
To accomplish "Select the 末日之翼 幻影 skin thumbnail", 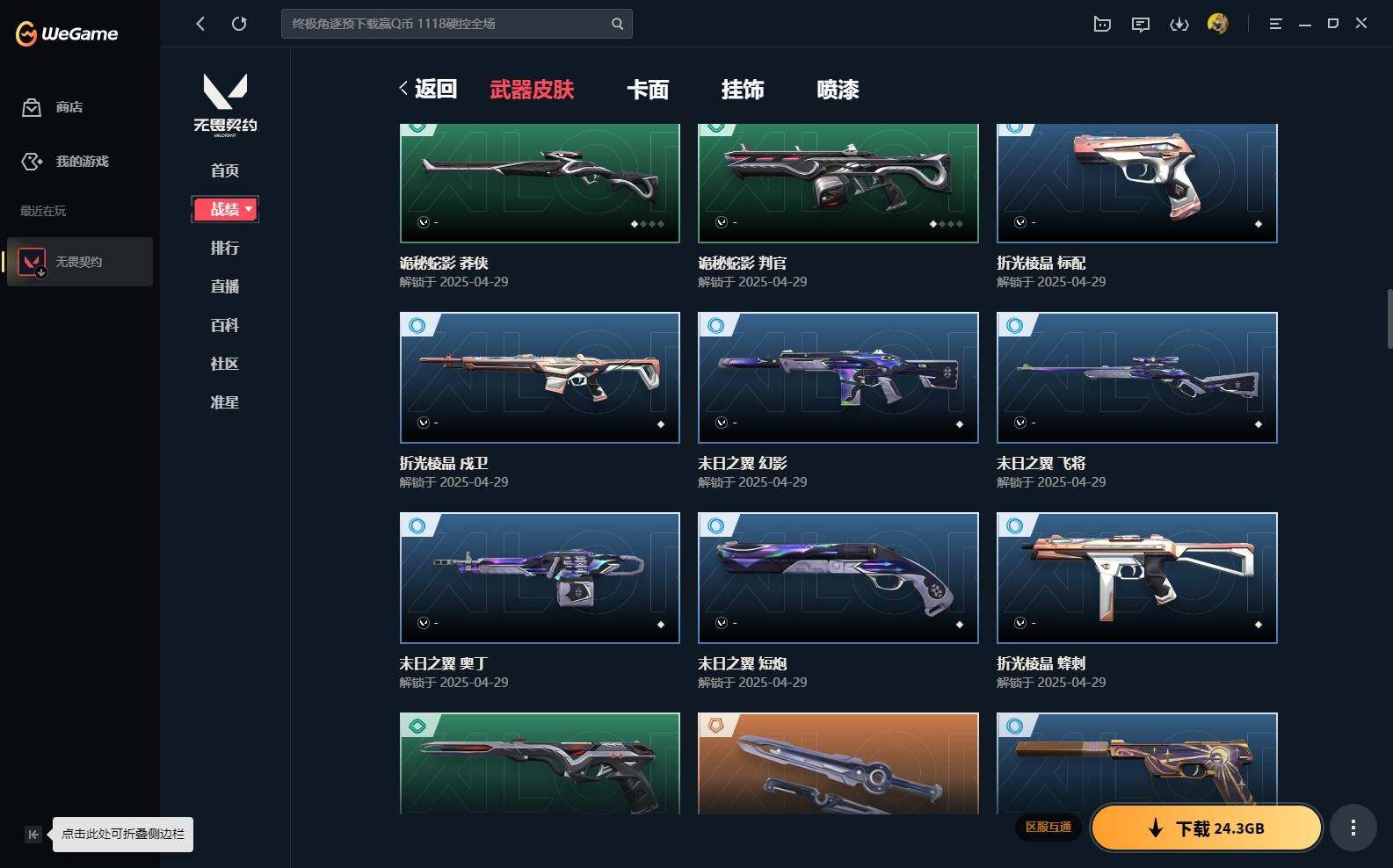I will pos(838,378).
